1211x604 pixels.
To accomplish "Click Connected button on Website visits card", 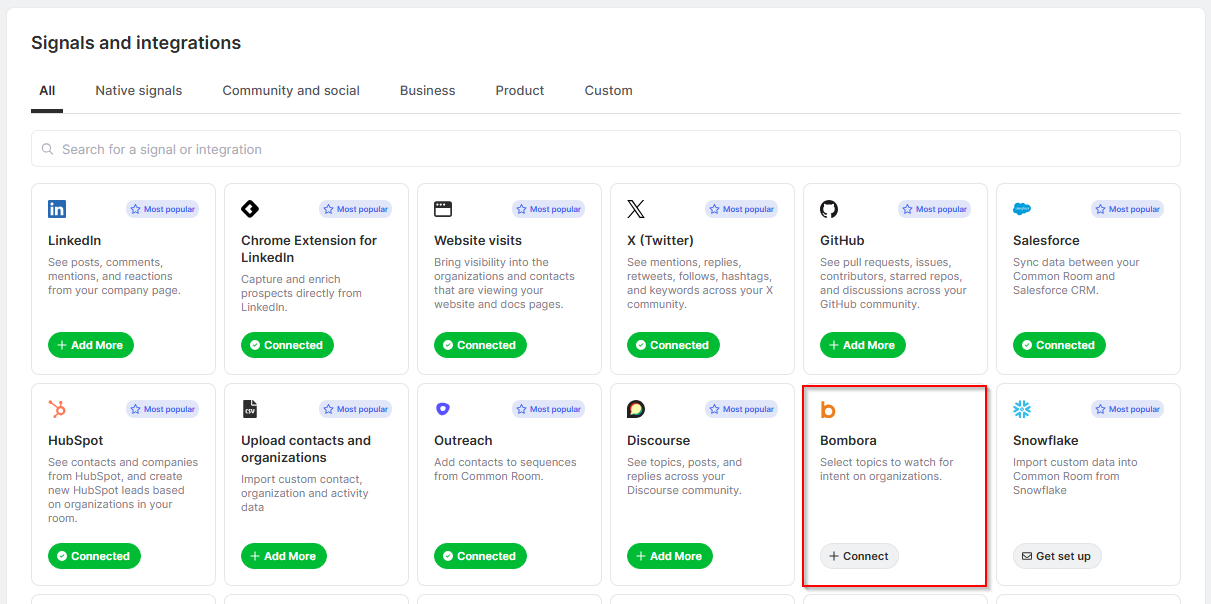I will (480, 345).
